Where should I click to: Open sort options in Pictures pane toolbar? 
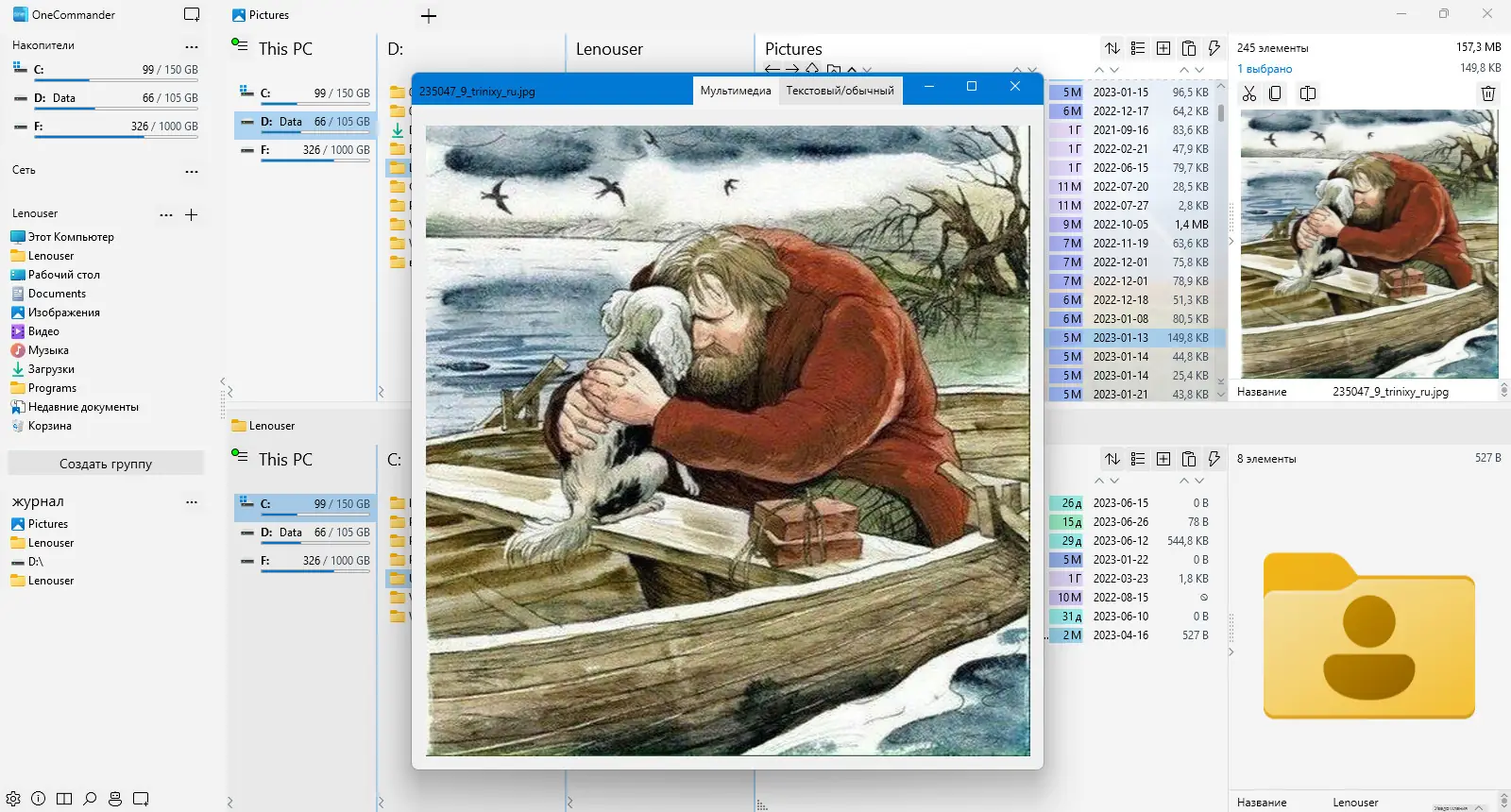pos(1112,48)
